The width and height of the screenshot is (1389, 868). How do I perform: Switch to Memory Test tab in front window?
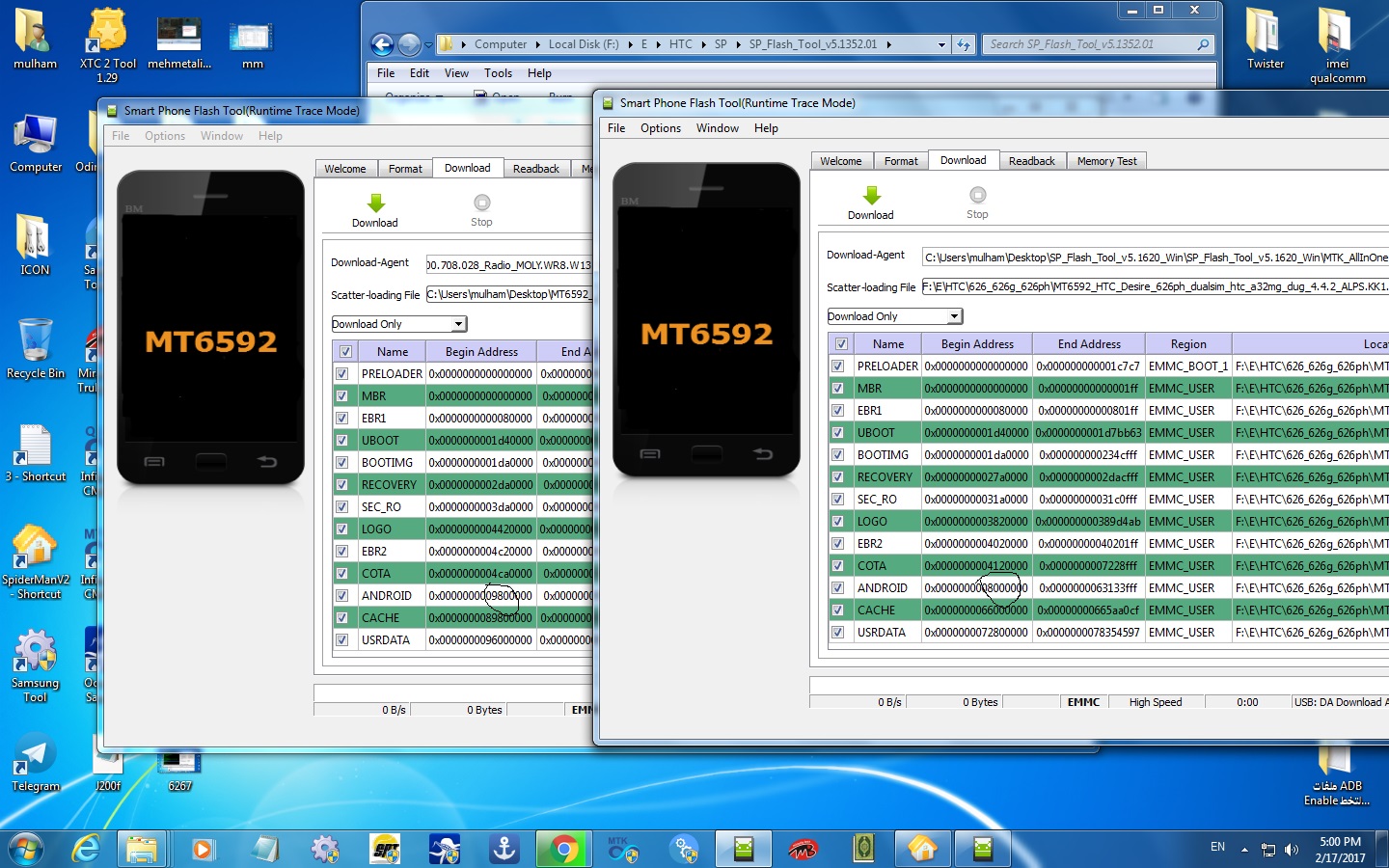click(x=1106, y=161)
